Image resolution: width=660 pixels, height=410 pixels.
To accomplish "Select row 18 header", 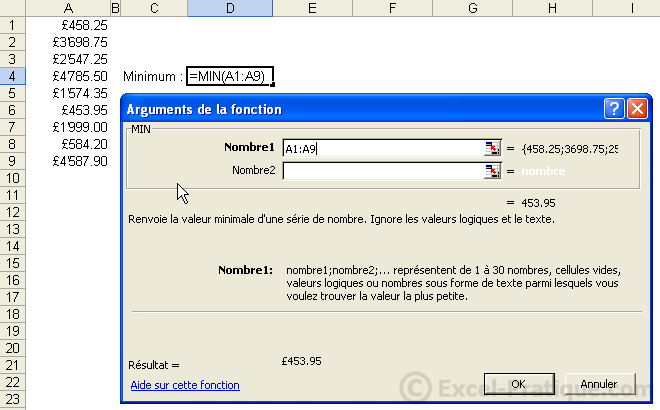I will click(x=12, y=314).
